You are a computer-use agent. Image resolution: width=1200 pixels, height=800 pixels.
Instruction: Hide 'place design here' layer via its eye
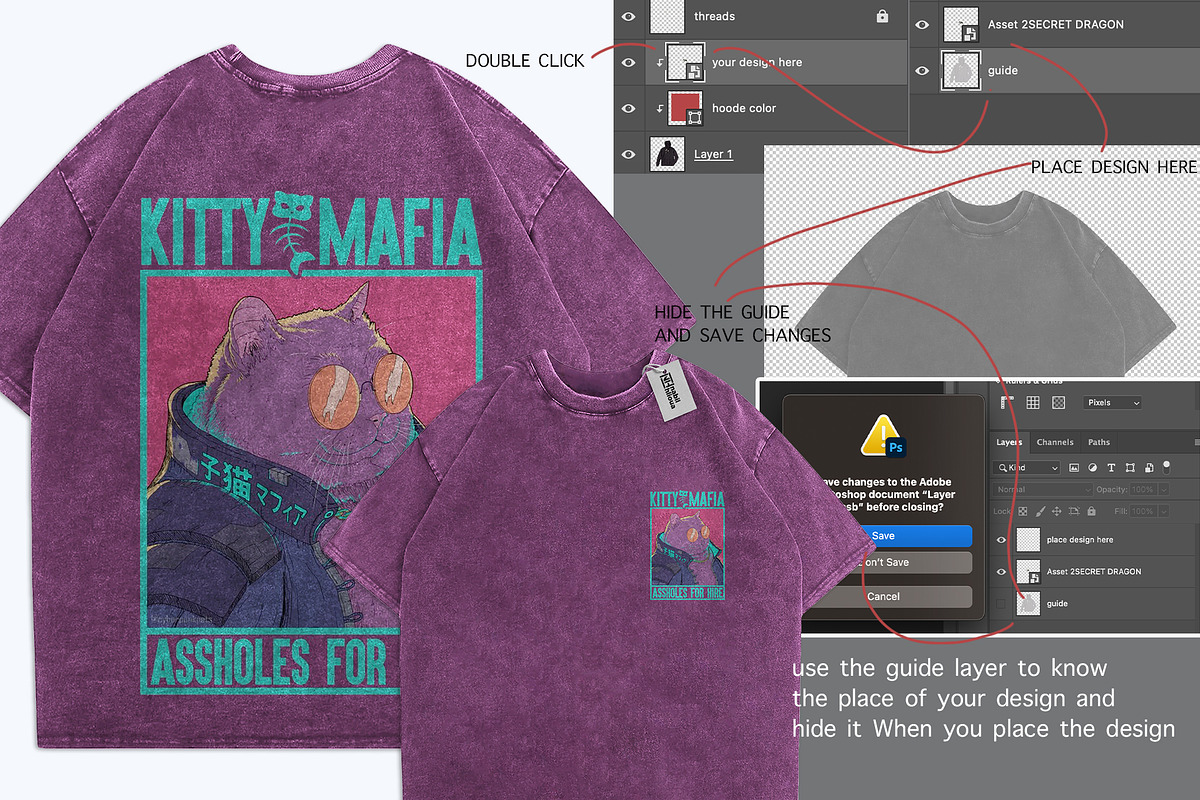click(x=1001, y=540)
